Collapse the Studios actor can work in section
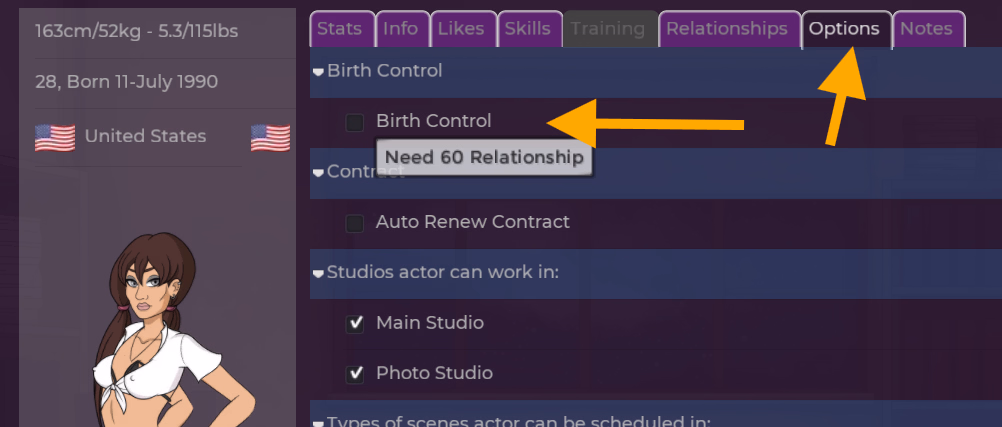The height and width of the screenshot is (427, 1002). point(319,273)
